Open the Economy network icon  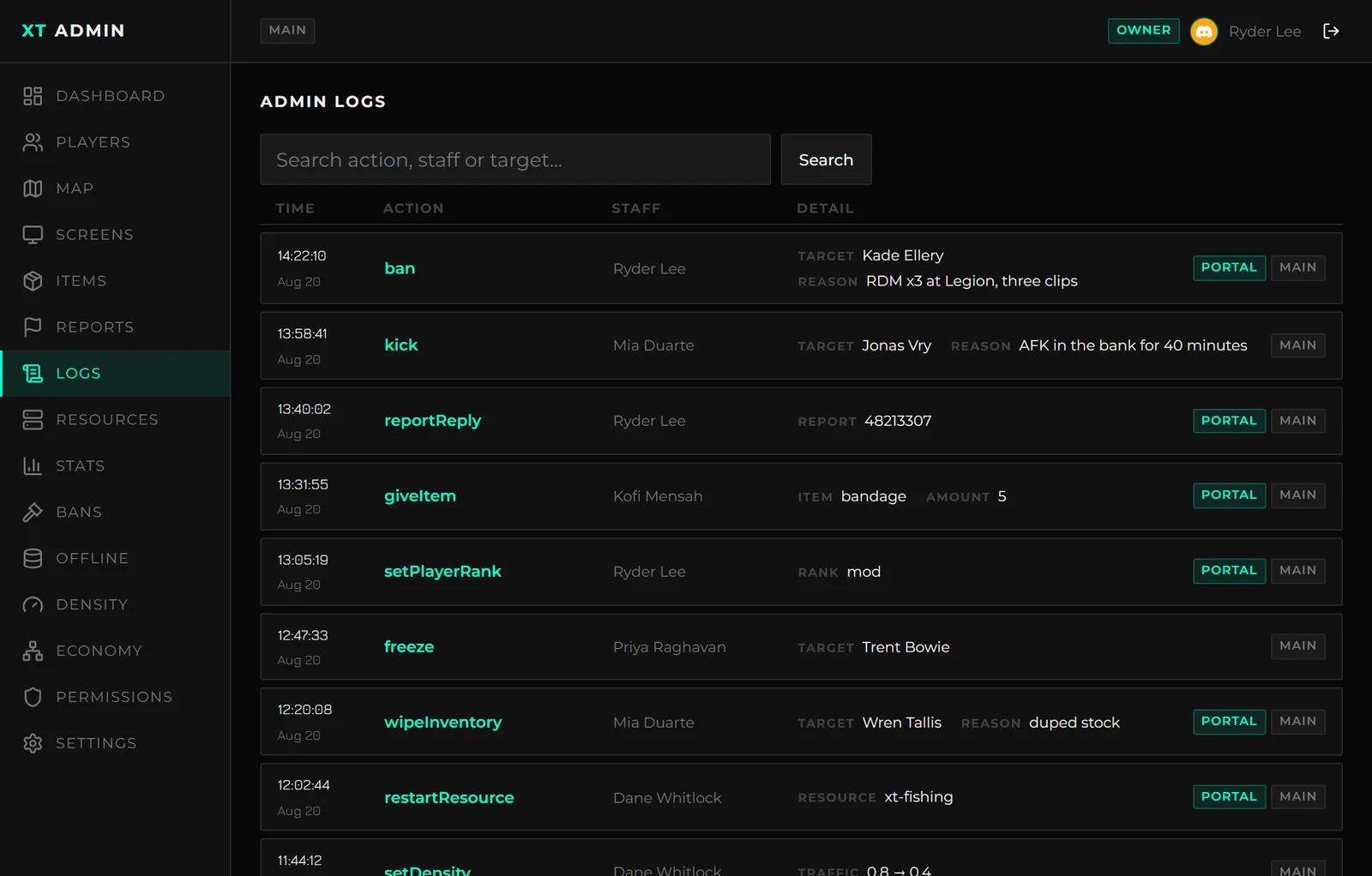pos(33,651)
